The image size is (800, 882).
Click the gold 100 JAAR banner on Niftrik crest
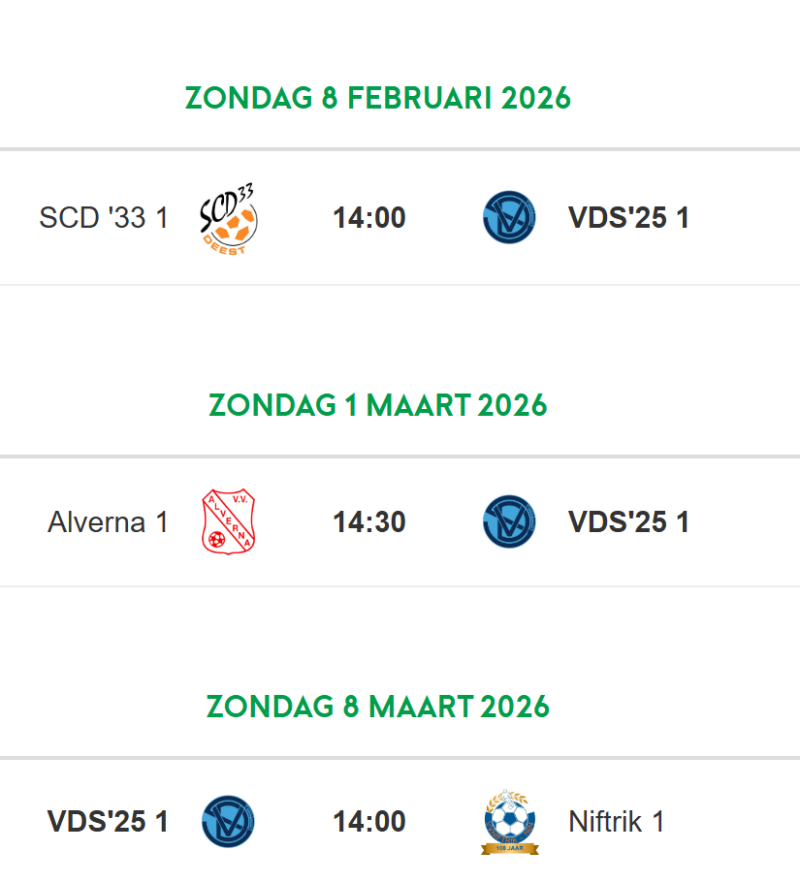tap(510, 849)
